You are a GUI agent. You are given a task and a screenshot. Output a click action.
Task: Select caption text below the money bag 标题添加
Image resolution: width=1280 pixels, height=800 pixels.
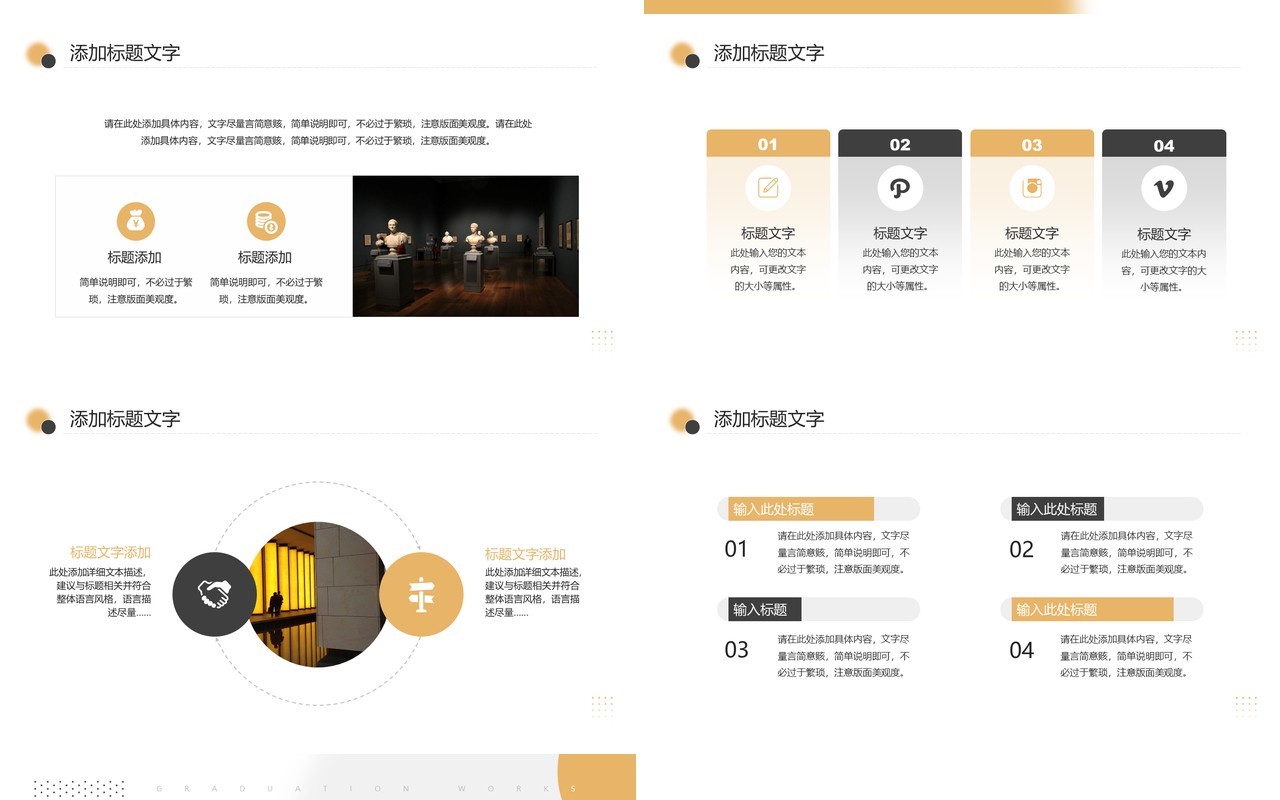pos(135,290)
